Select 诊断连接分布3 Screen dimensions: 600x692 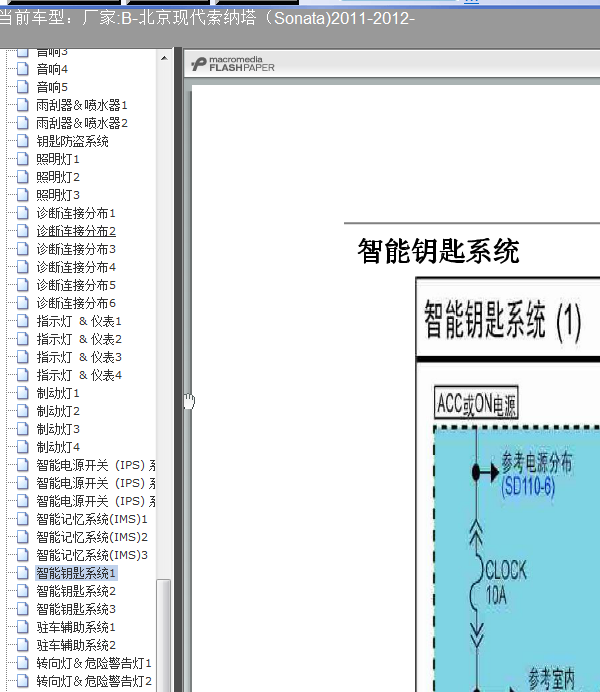pyautogui.click(x=76, y=249)
